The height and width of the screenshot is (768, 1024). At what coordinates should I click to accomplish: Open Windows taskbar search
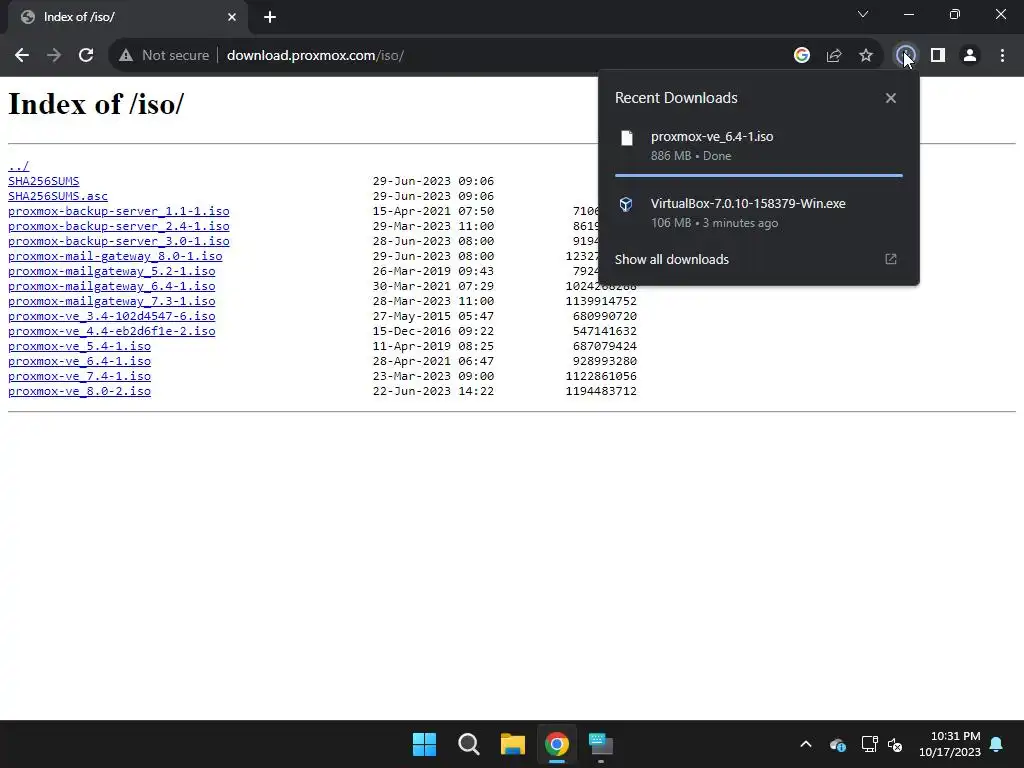tap(469, 744)
